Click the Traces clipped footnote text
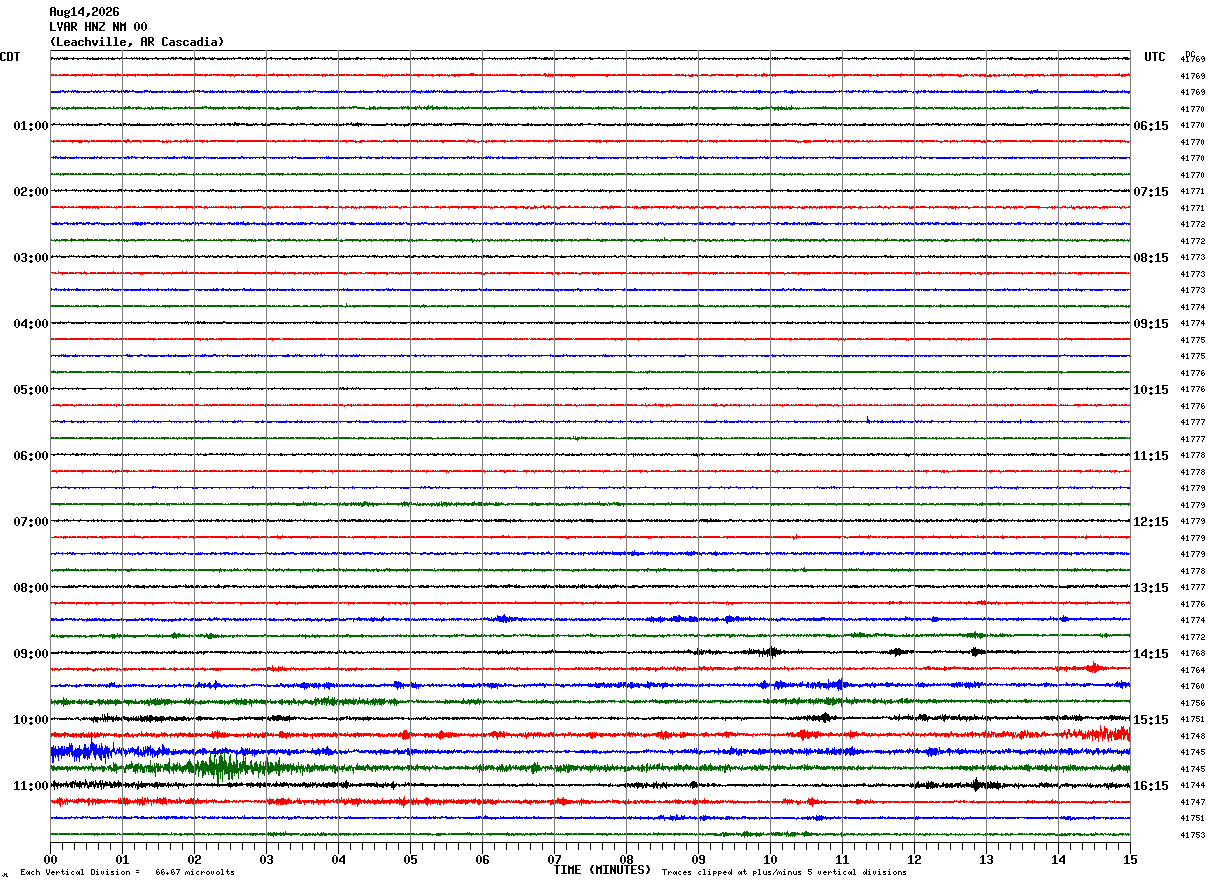The width and height of the screenshot is (1210, 886). (x=784, y=873)
